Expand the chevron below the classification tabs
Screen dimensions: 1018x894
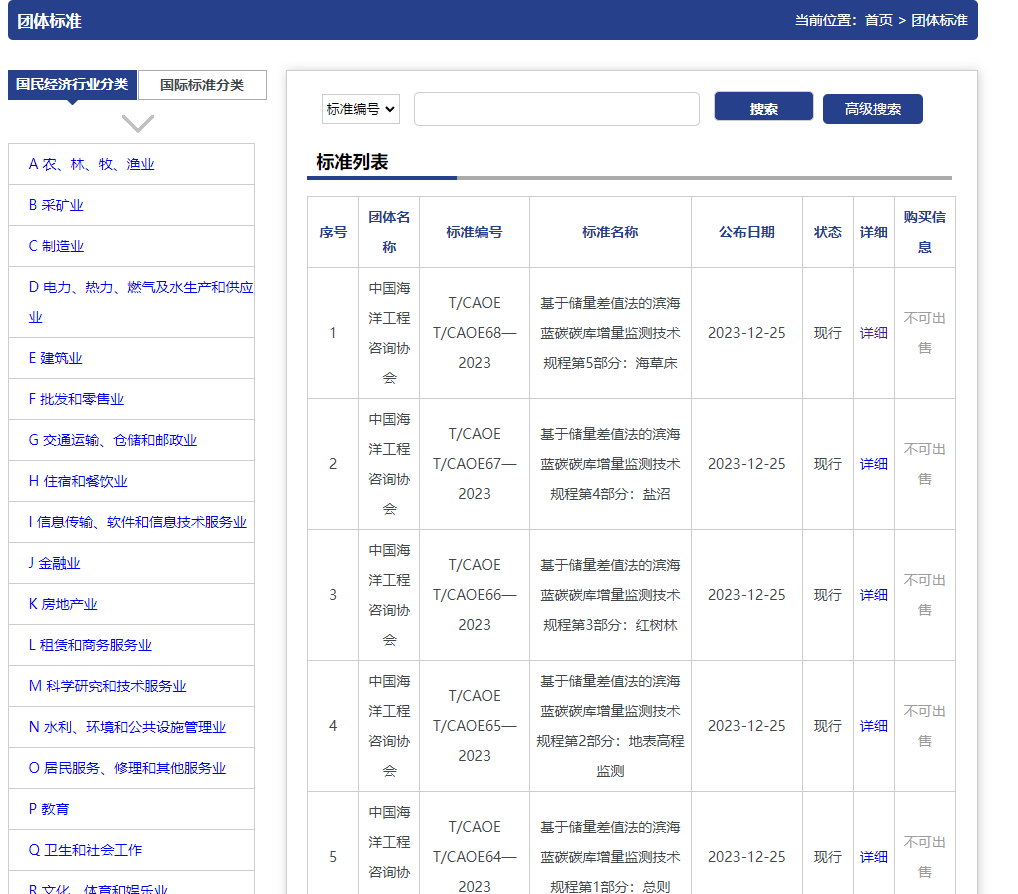click(x=136, y=123)
